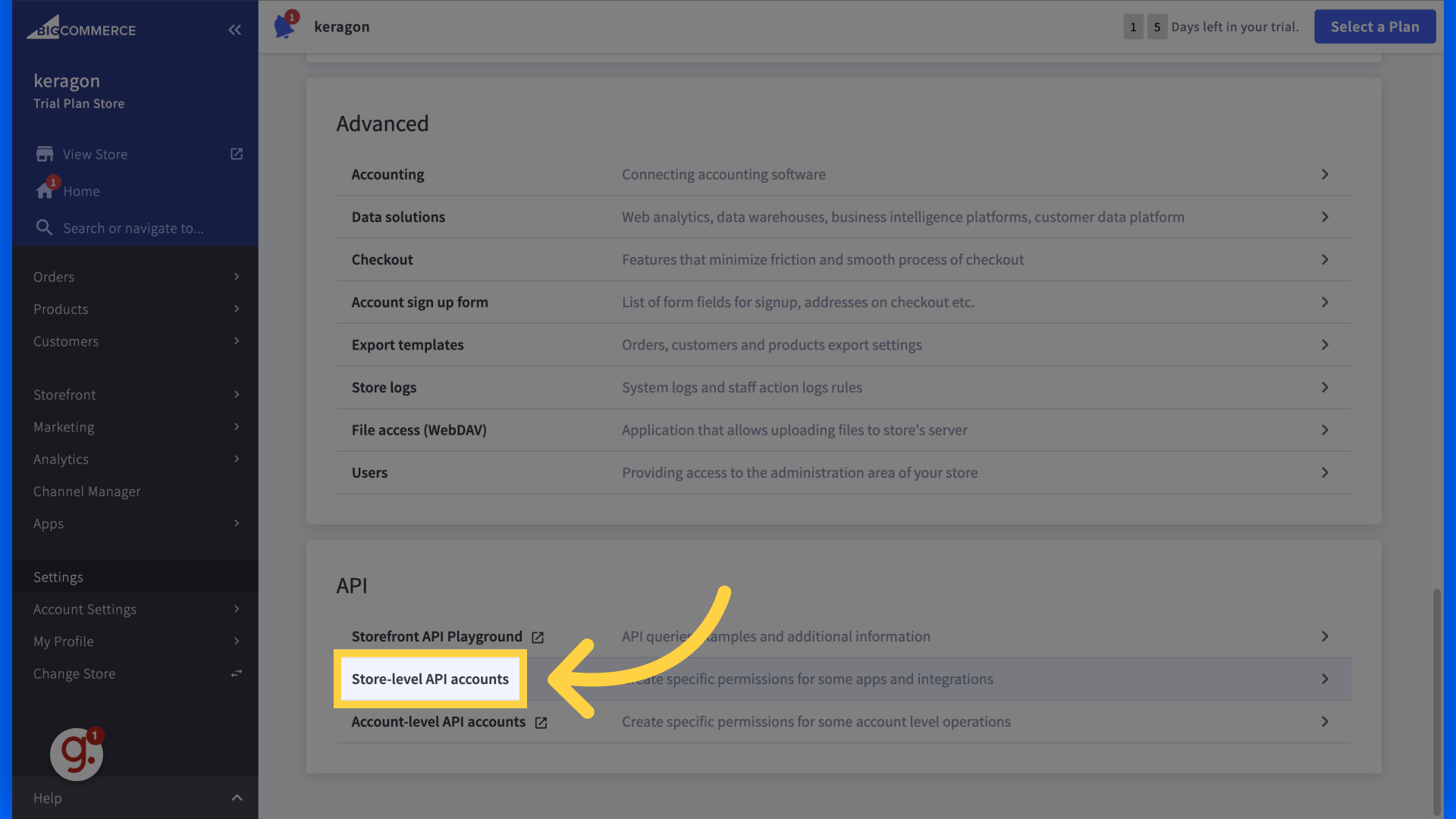Open Channel Manager from the sidebar

(x=86, y=491)
